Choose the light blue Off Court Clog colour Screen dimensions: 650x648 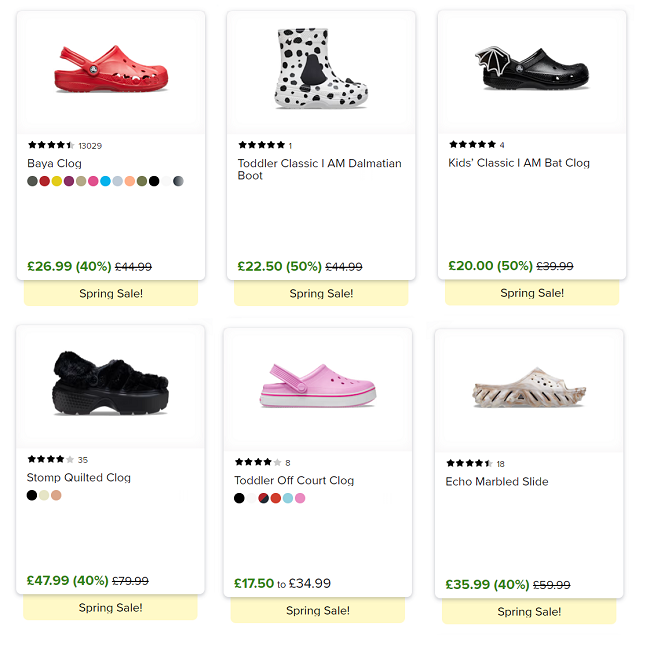tap(288, 498)
